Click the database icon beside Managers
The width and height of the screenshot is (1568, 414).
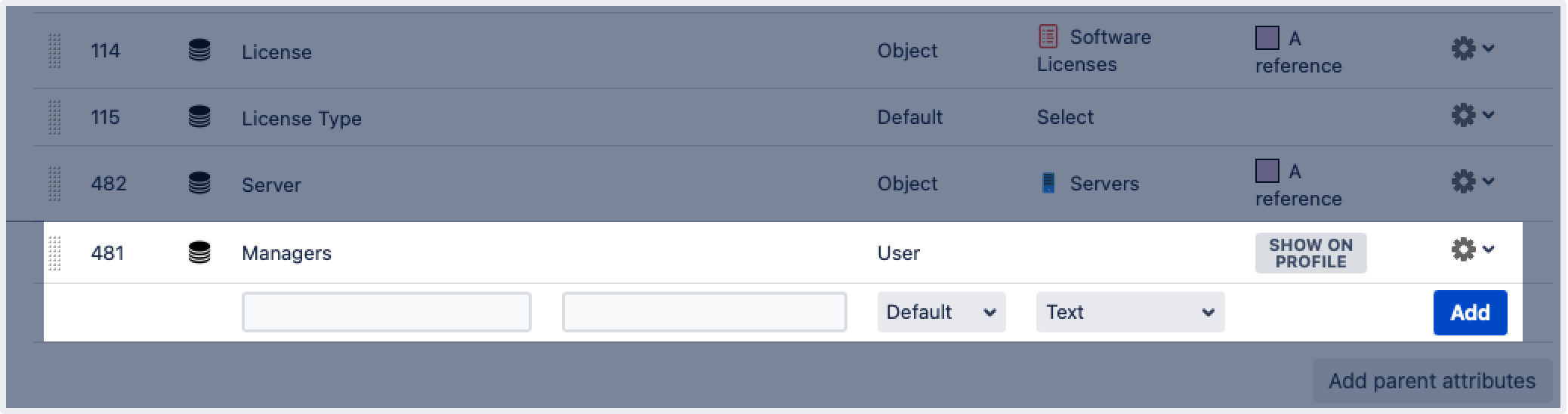pyautogui.click(x=199, y=252)
